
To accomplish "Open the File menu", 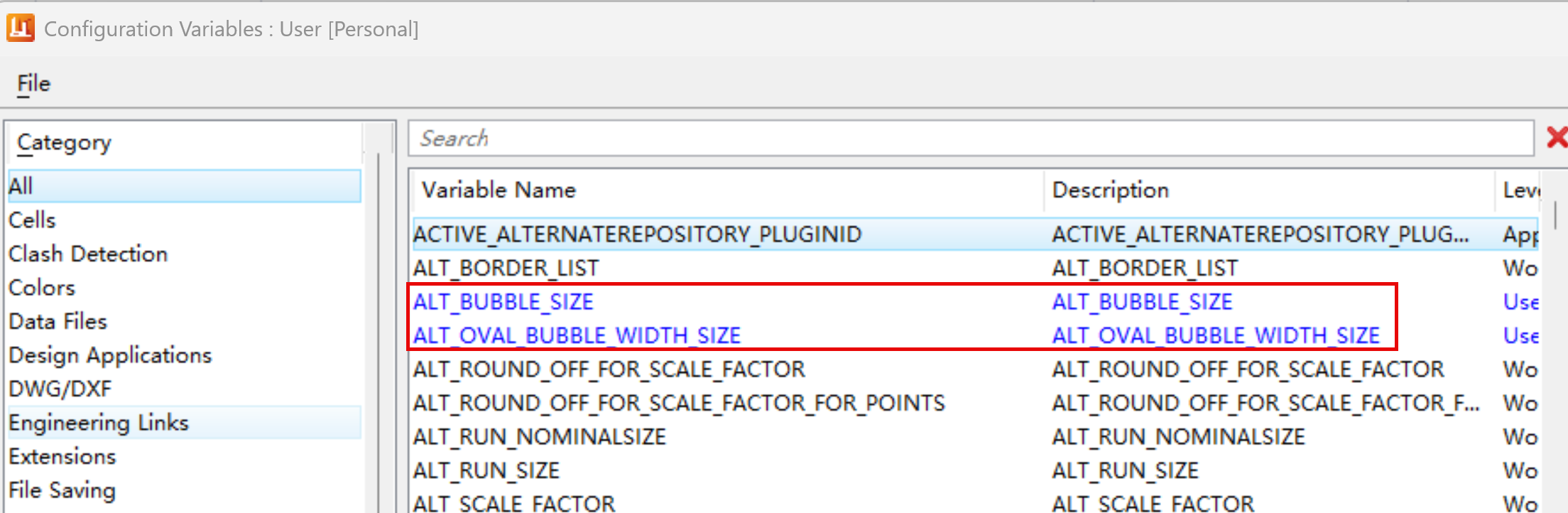I will 33,84.
